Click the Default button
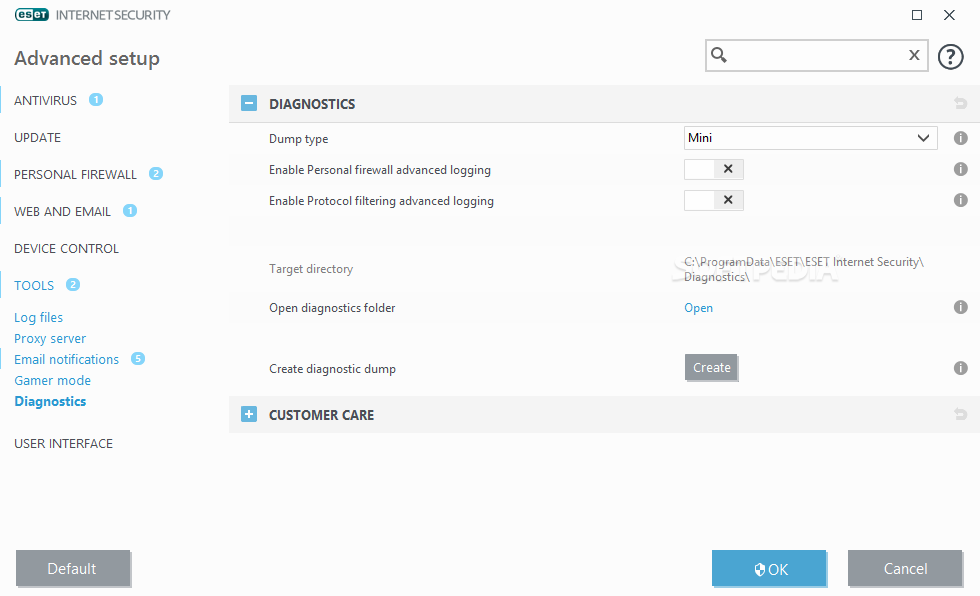The width and height of the screenshot is (980, 596). click(x=72, y=569)
